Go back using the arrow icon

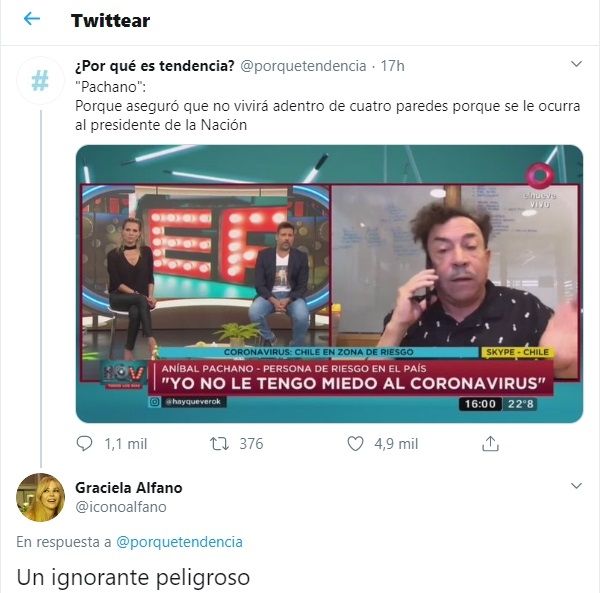32,18
